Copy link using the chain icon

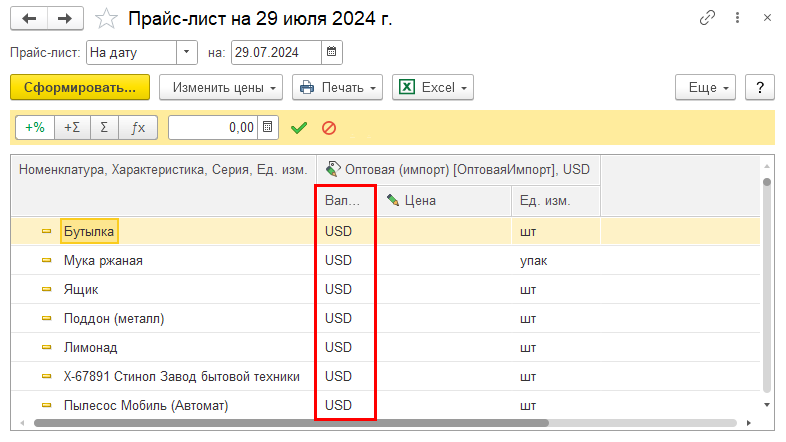click(707, 18)
